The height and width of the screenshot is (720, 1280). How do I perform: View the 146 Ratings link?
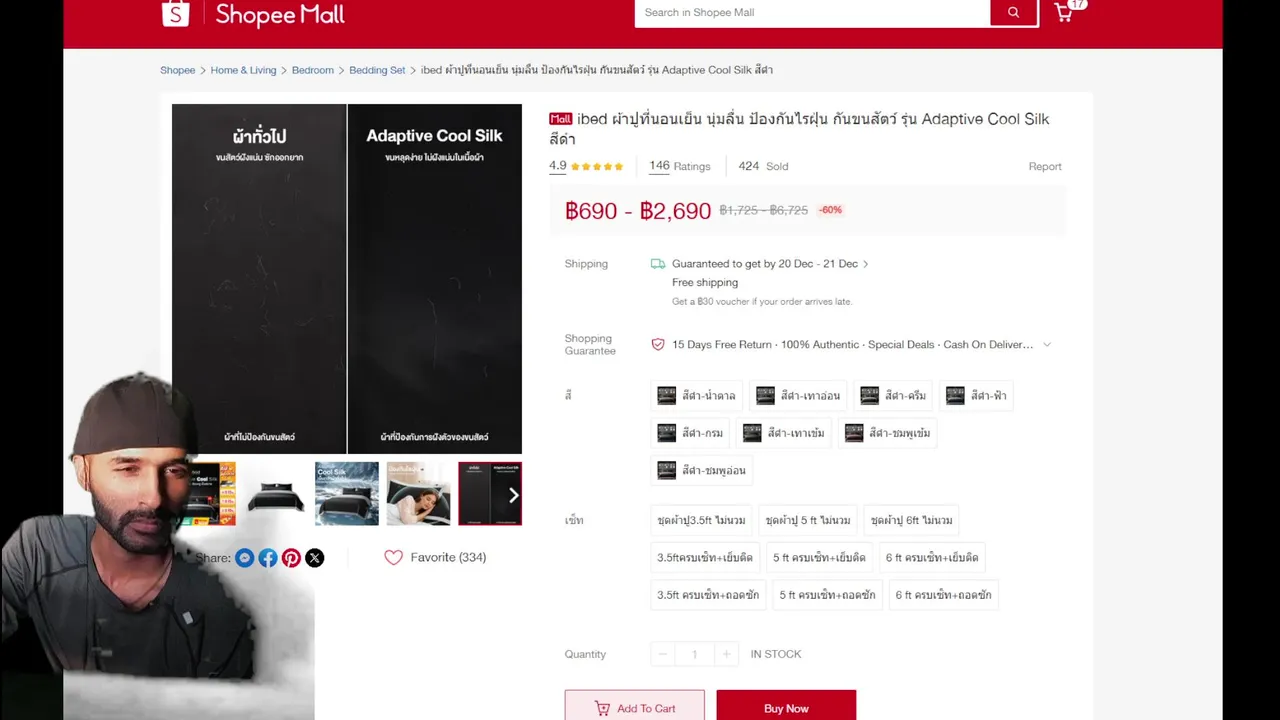pos(680,166)
